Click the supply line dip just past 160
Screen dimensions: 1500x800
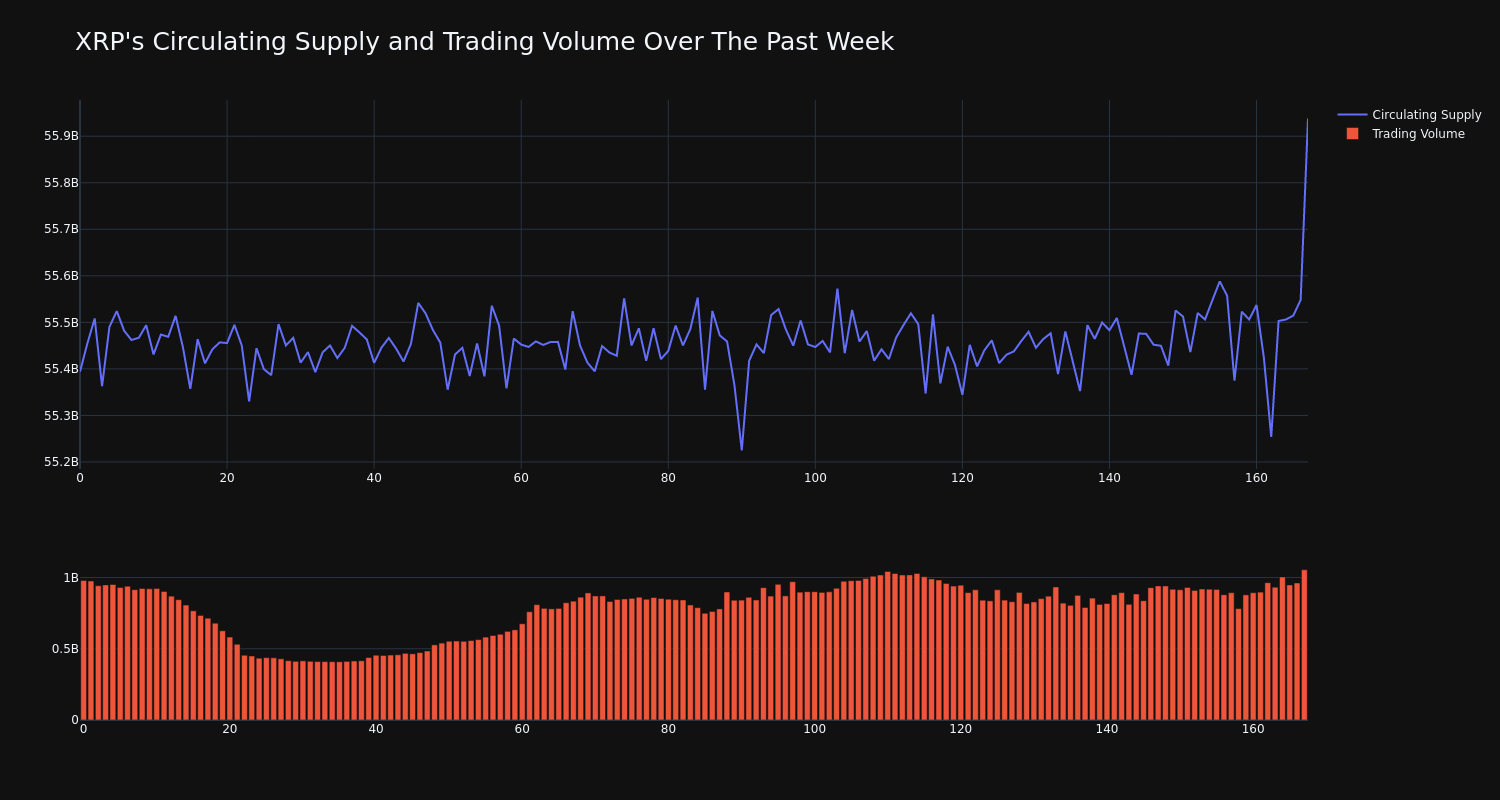tap(1271, 435)
